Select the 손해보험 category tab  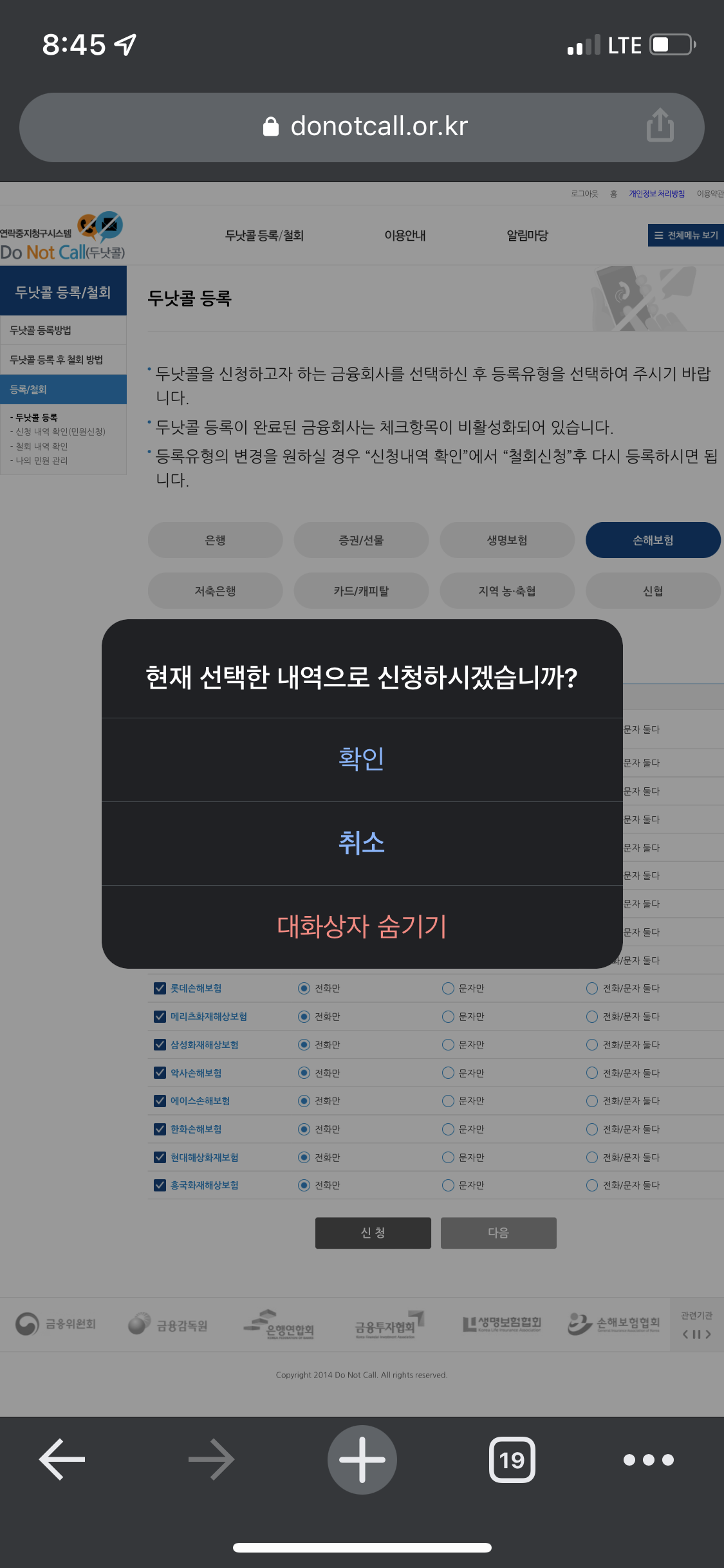(653, 540)
